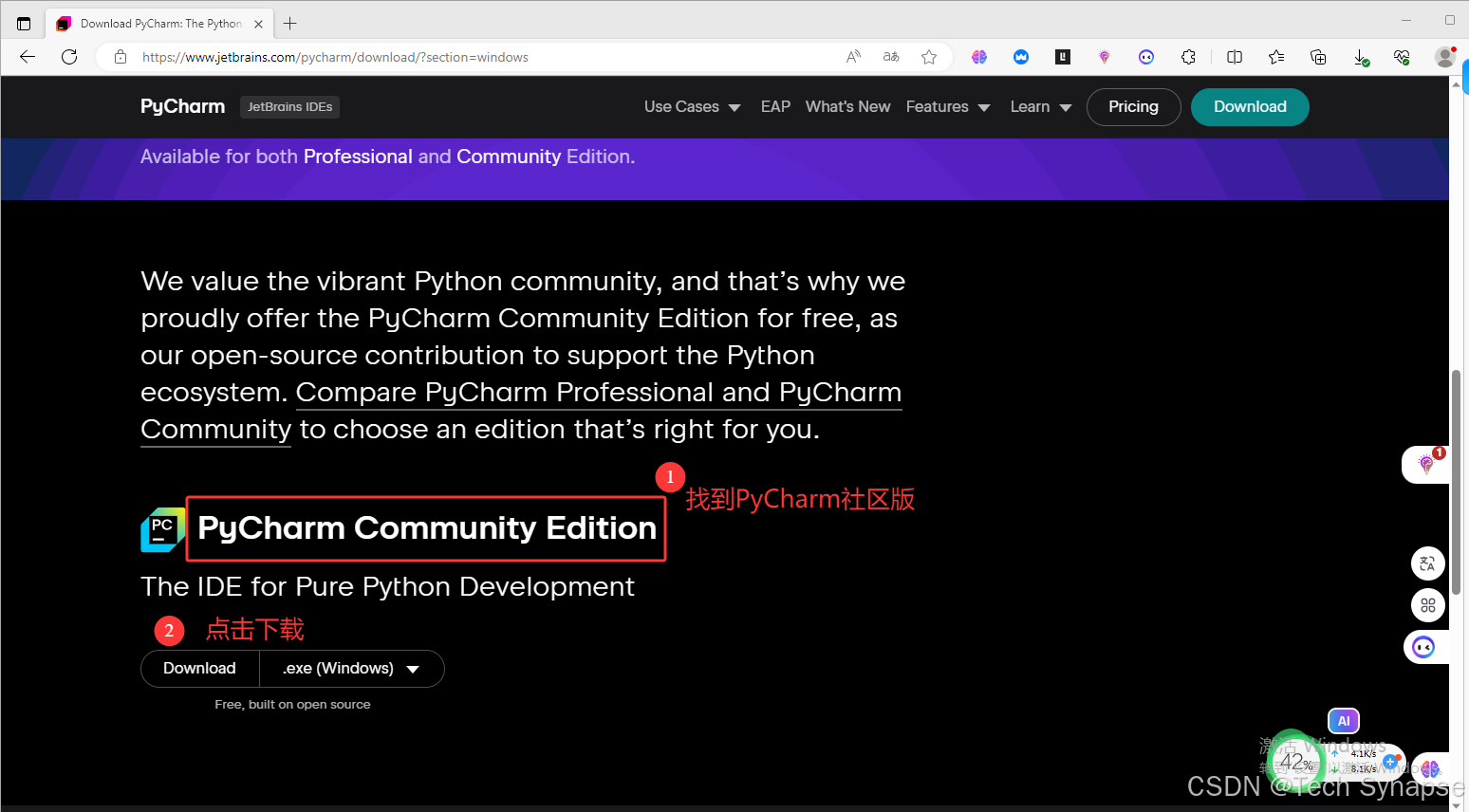The height and width of the screenshot is (812, 1469).
Task: Click 'Available for both Professional and Community Edition.' text
Action: pyautogui.click(x=387, y=157)
